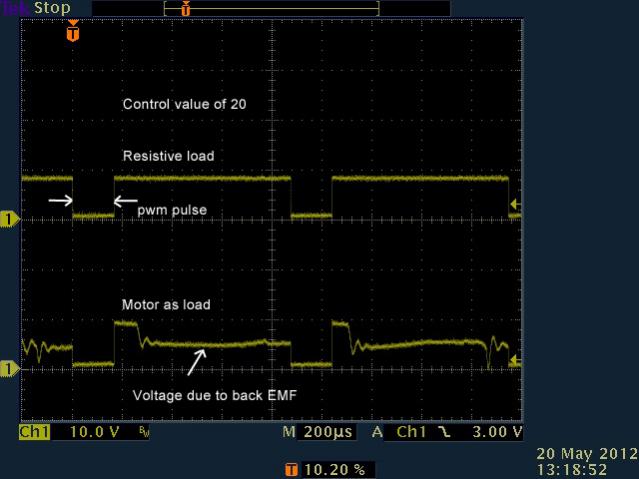Click the 'pwm pulse' annotation text

172,210
